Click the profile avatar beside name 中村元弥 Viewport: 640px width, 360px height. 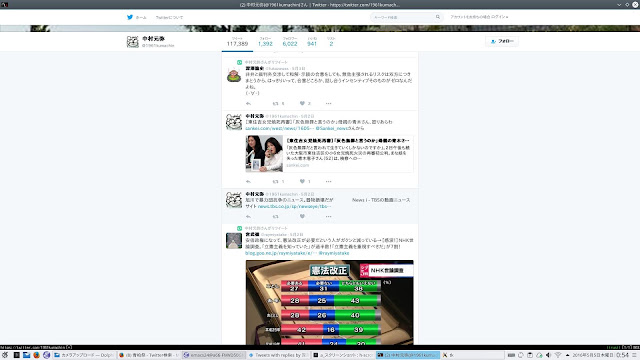[x=133, y=42]
